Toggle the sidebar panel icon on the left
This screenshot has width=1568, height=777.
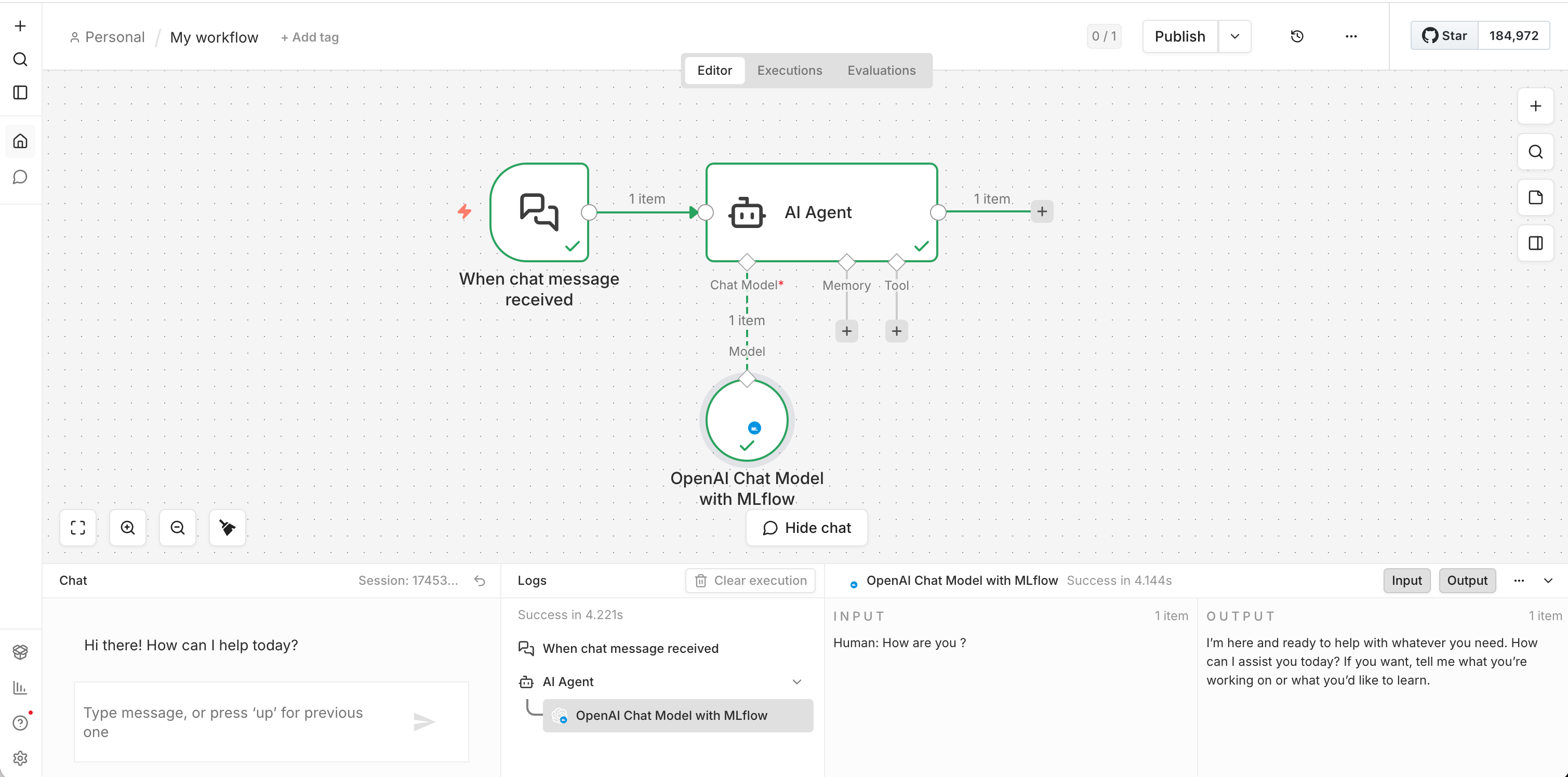pos(20,92)
